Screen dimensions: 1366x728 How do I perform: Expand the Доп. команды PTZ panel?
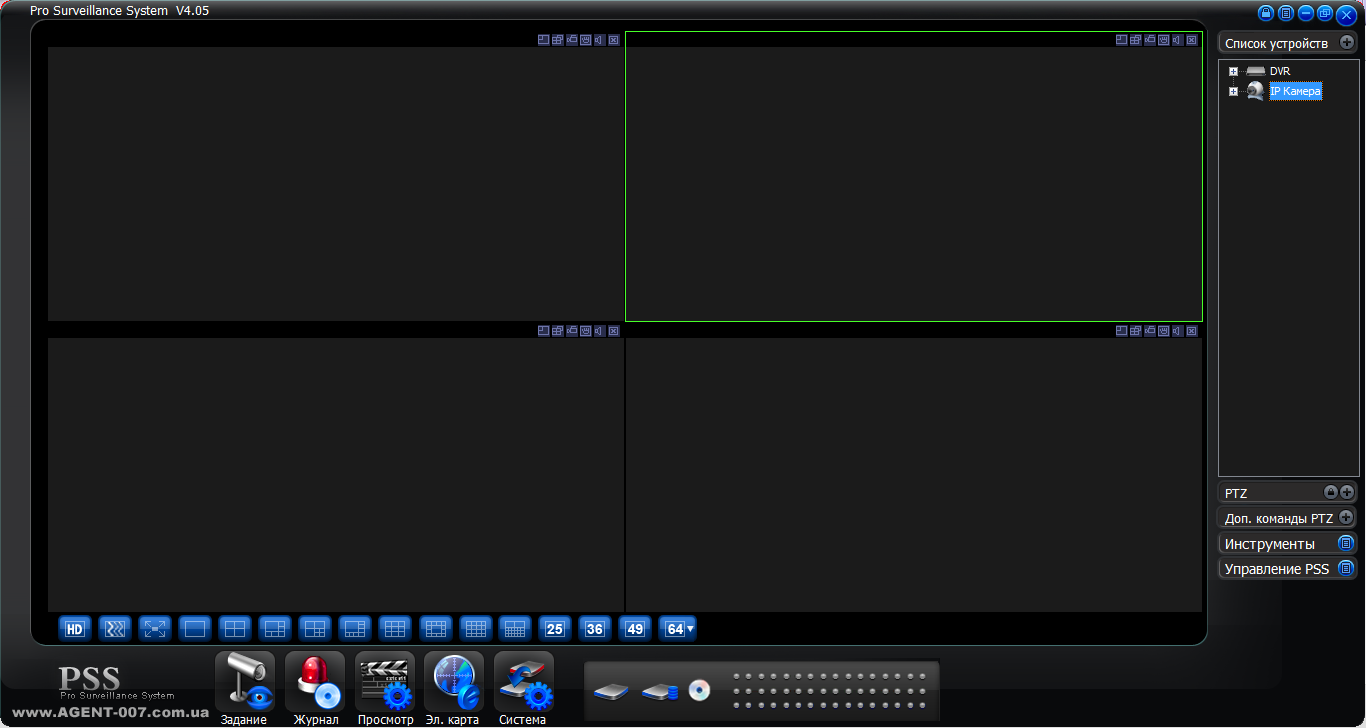[x=1346, y=518]
